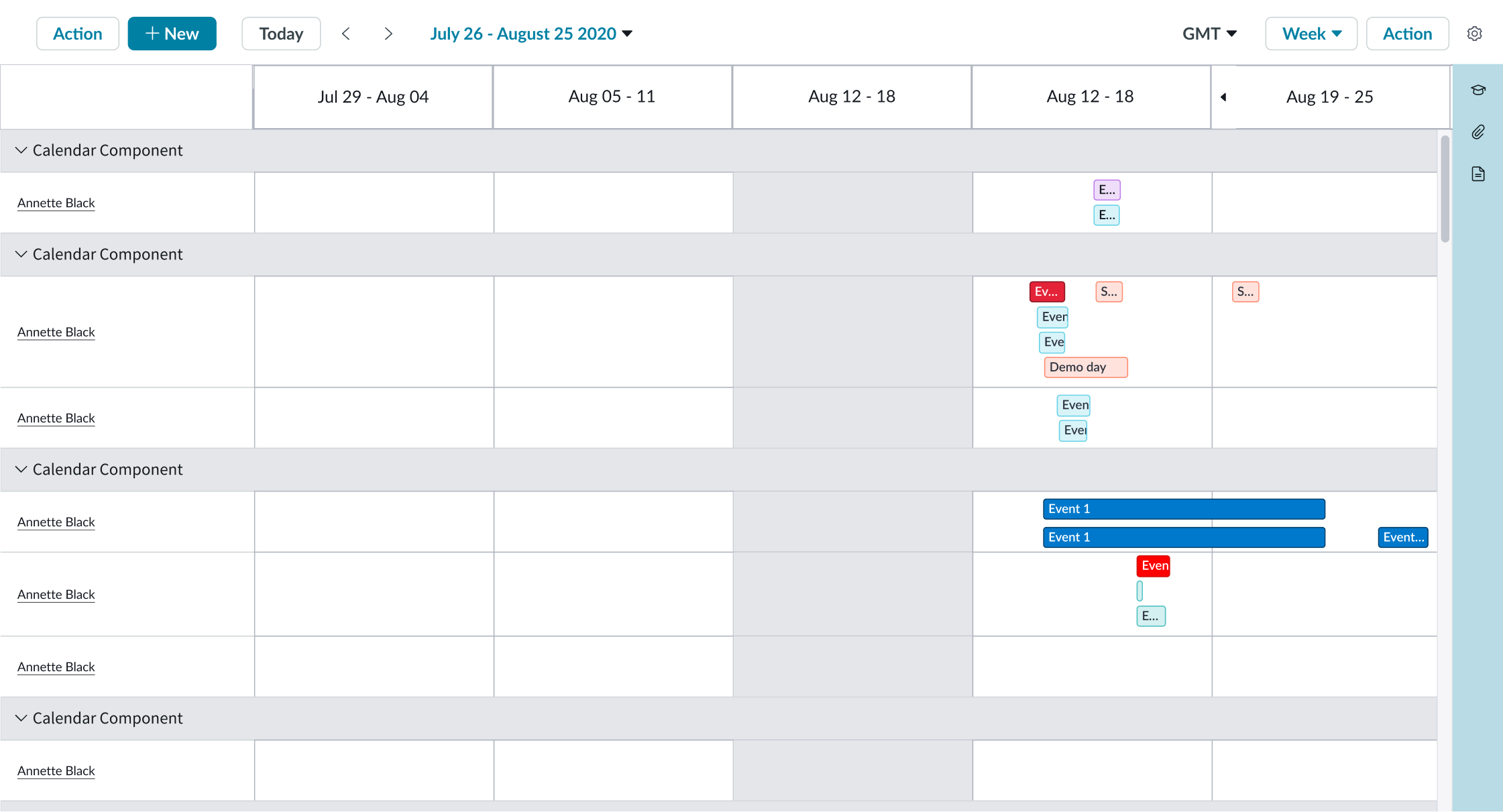1503x812 pixels.
Task: Open Annette Black's top row profile link
Action: (x=56, y=202)
